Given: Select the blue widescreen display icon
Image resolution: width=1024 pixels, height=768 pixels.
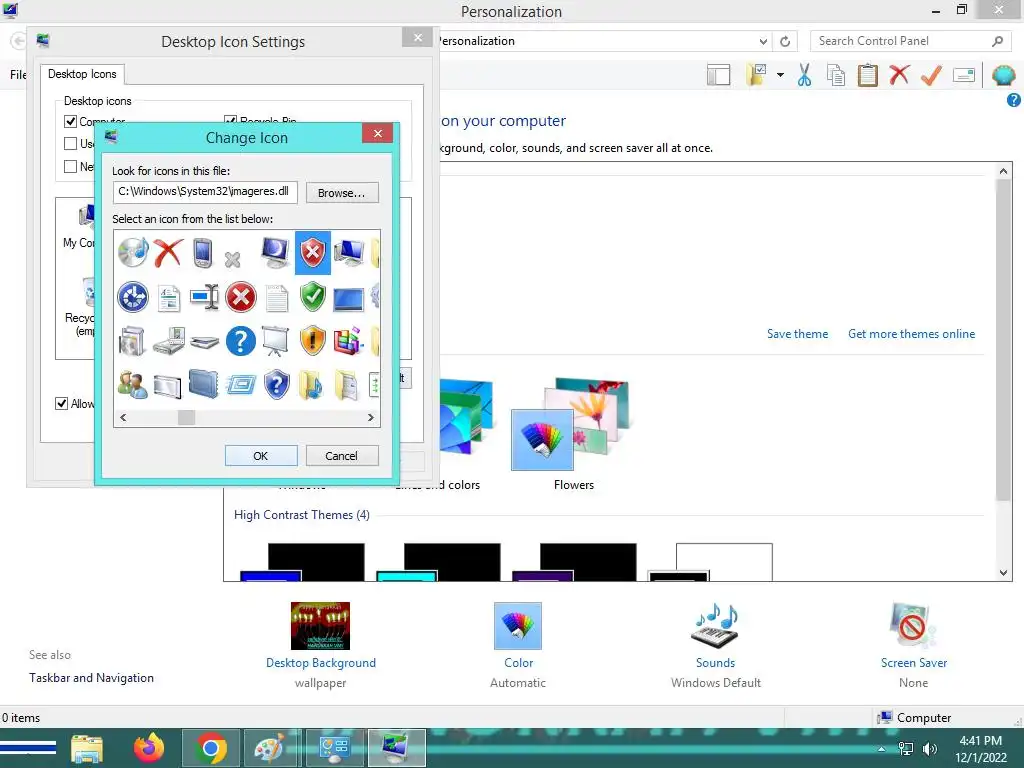Looking at the screenshot, I should click(x=348, y=299).
